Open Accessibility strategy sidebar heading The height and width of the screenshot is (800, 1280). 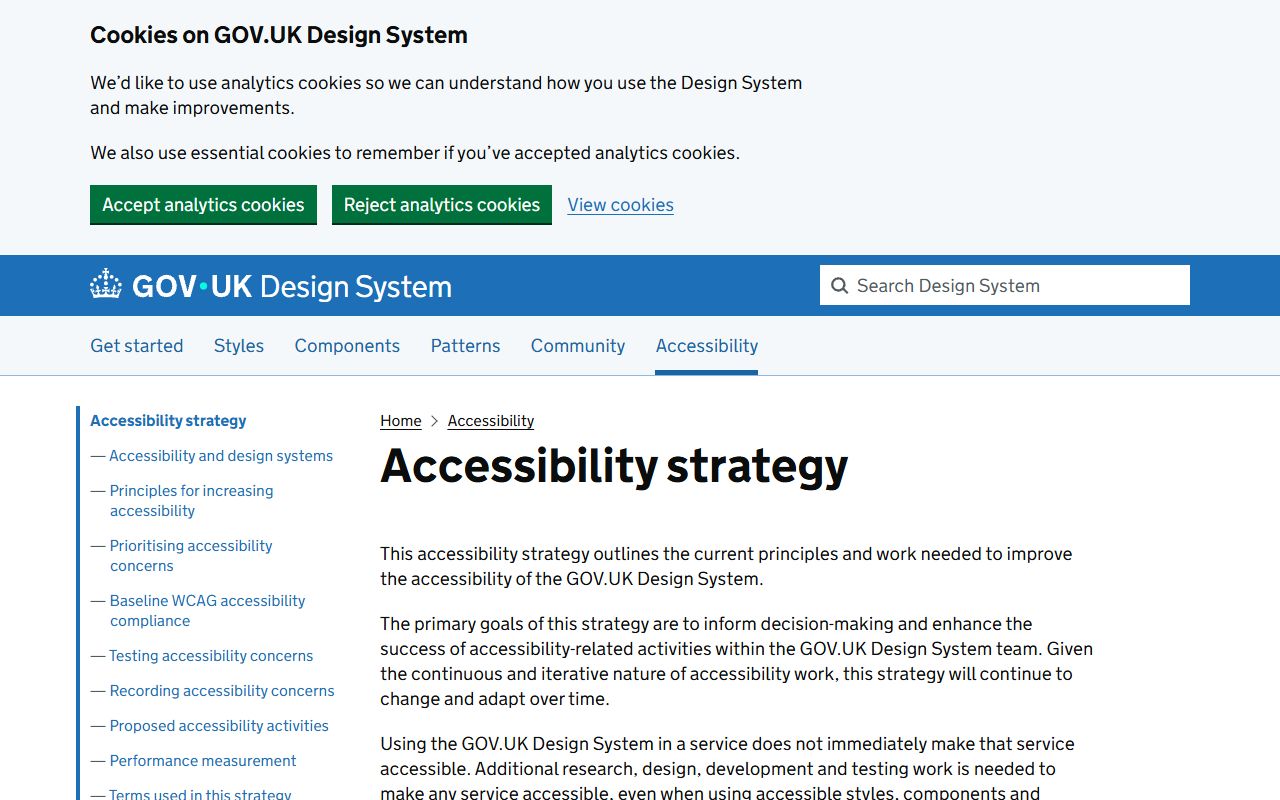pos(167,420)
